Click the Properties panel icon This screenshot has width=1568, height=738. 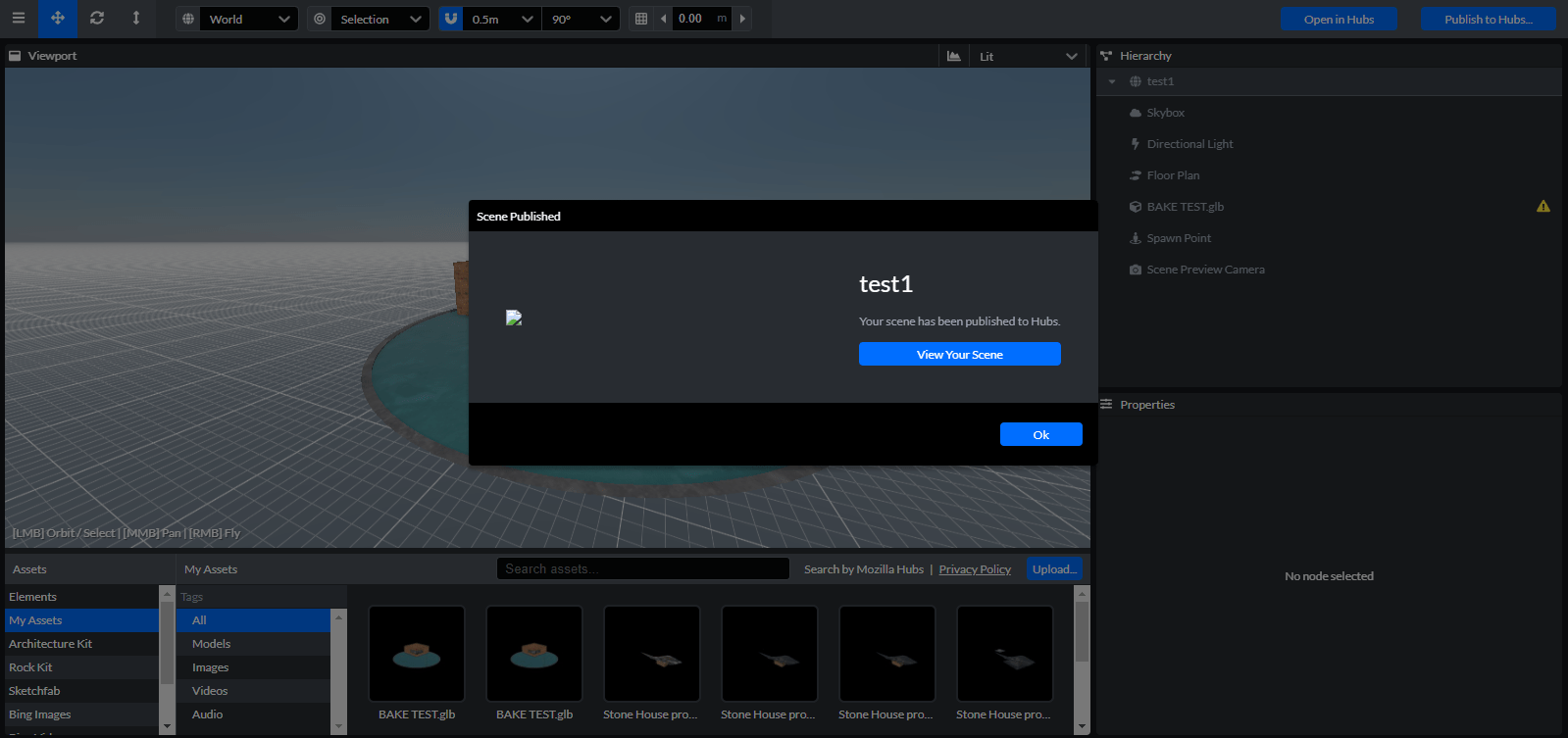coord(1106,404)
